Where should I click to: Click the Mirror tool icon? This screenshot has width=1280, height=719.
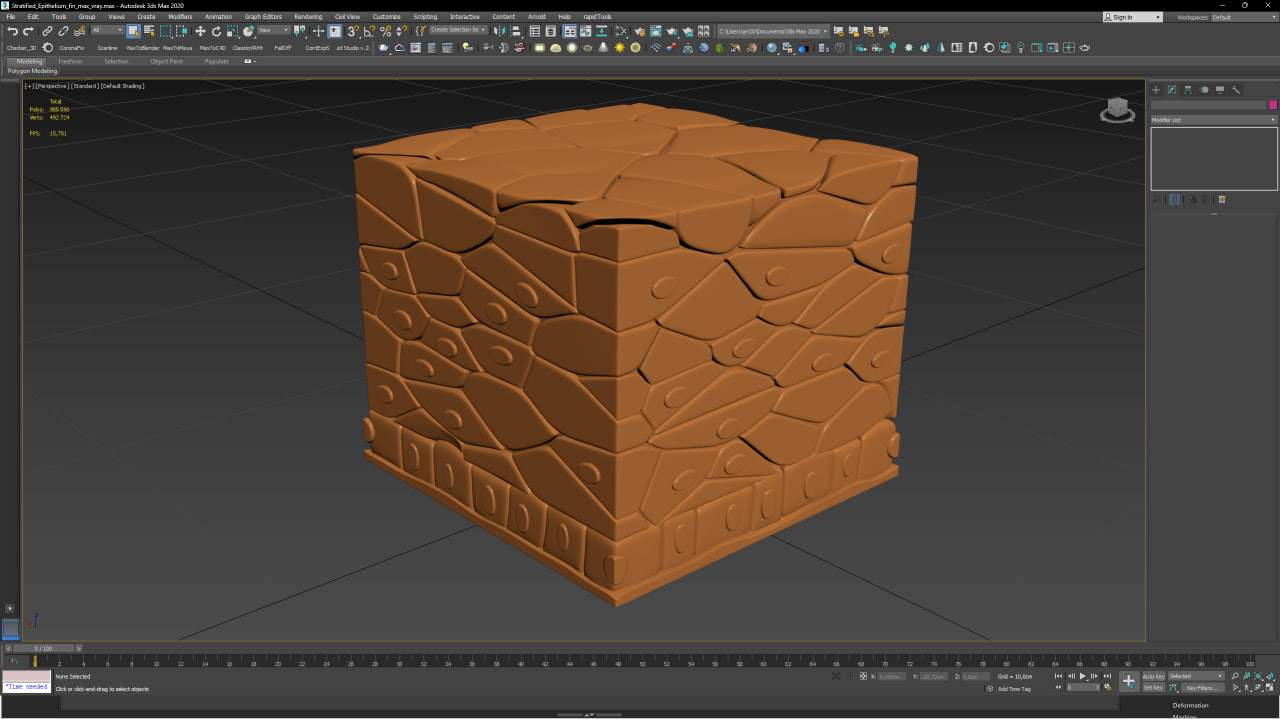[499, 31]
